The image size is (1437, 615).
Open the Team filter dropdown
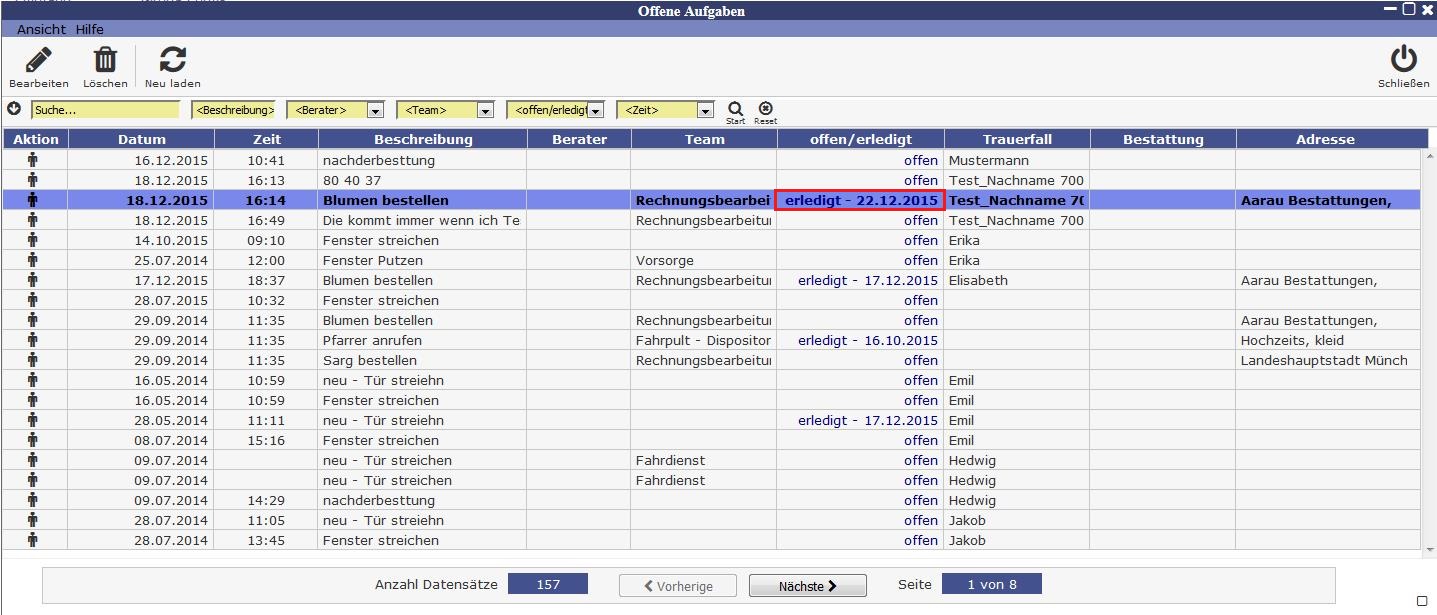[x=485, y=110]
